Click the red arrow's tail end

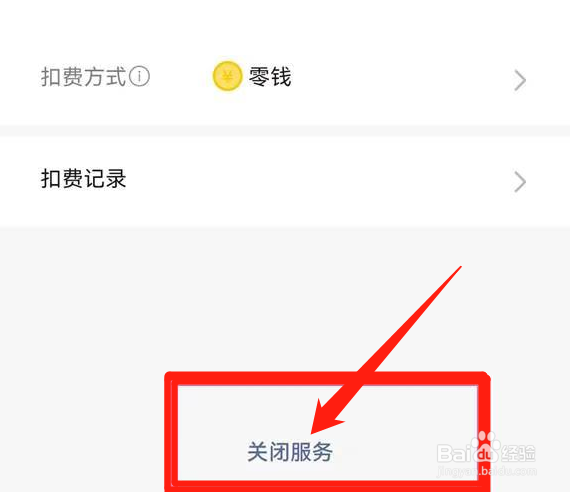click(457, 270)
